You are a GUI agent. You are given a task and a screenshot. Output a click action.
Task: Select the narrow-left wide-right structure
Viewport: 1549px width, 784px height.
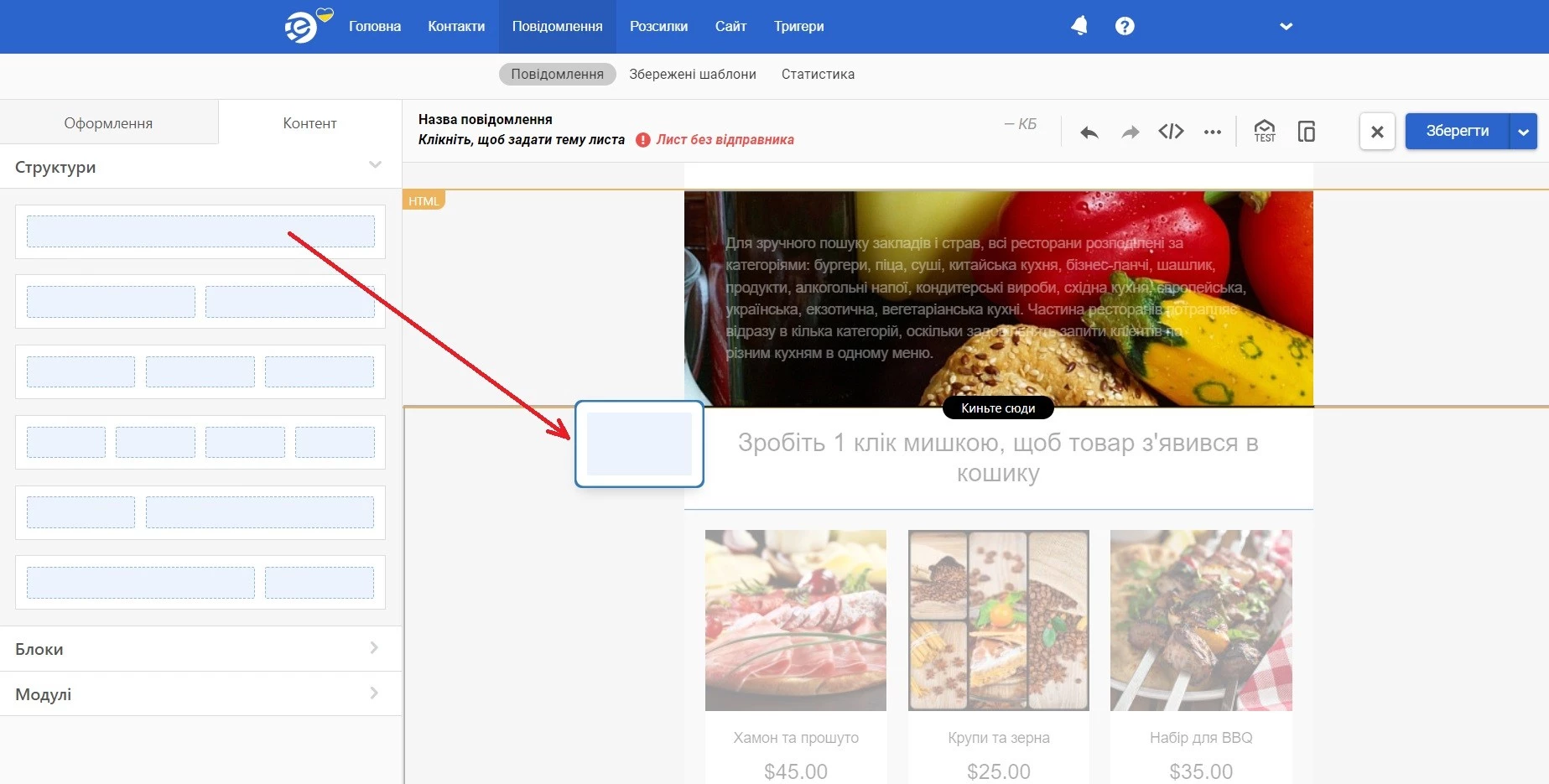click(200, 512)
